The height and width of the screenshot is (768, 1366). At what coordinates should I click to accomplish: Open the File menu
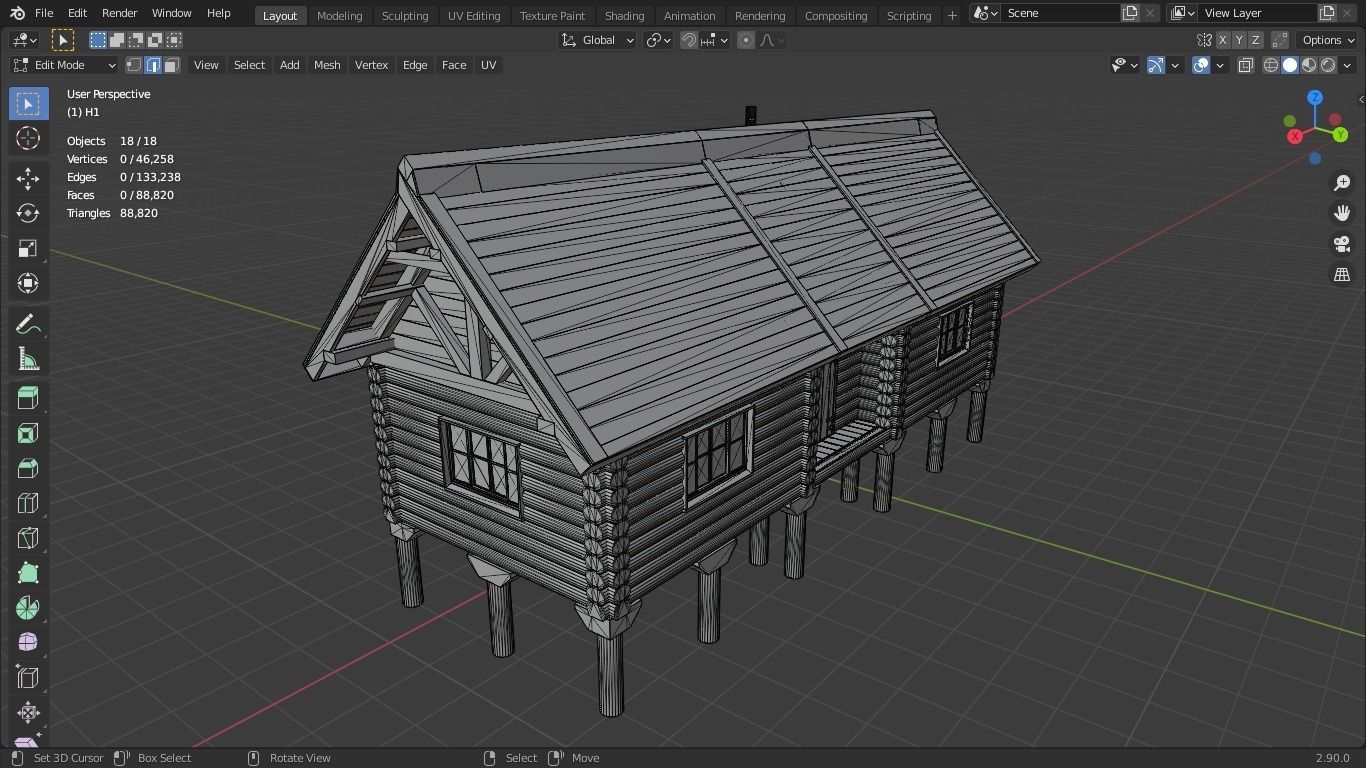click(x=44, y=13)
